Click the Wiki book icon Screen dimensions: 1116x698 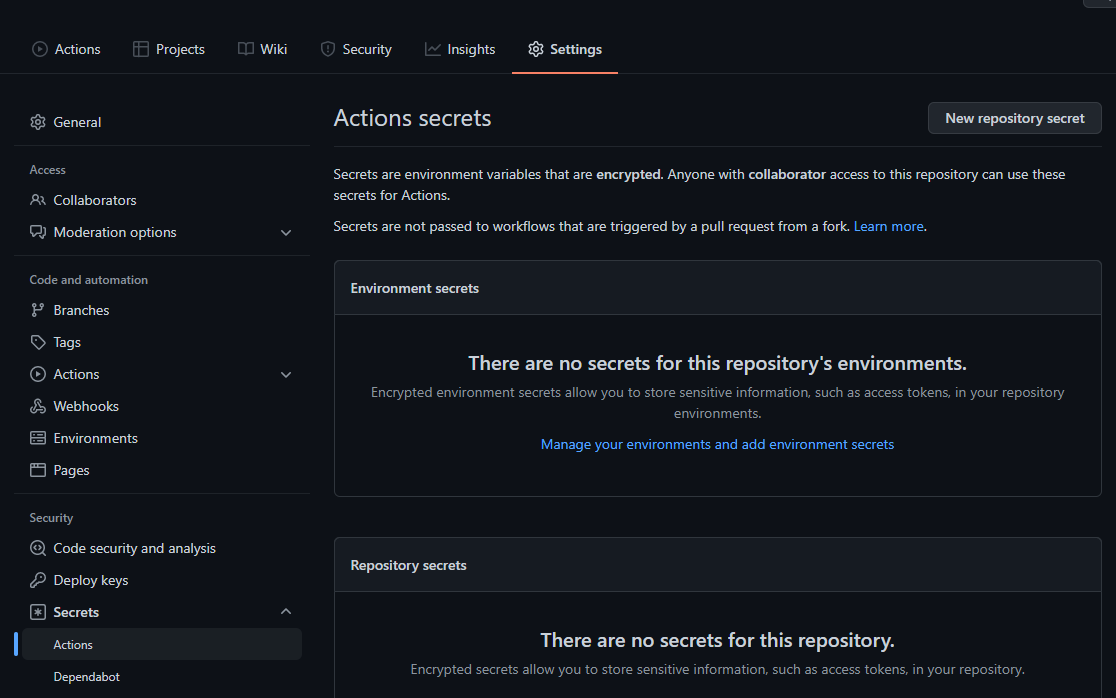pos(246,49)
